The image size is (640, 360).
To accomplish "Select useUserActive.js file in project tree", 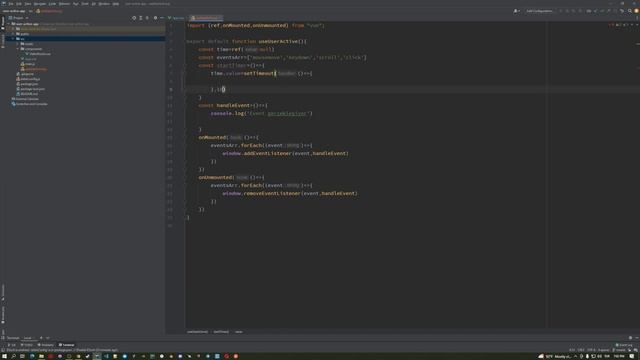I will point(34,69).
